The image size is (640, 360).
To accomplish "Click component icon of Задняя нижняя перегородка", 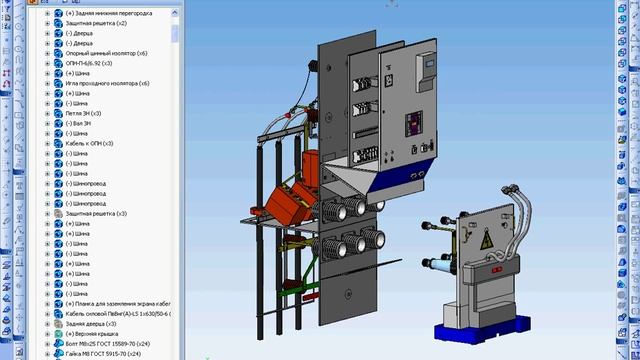I will click(58, 13).
